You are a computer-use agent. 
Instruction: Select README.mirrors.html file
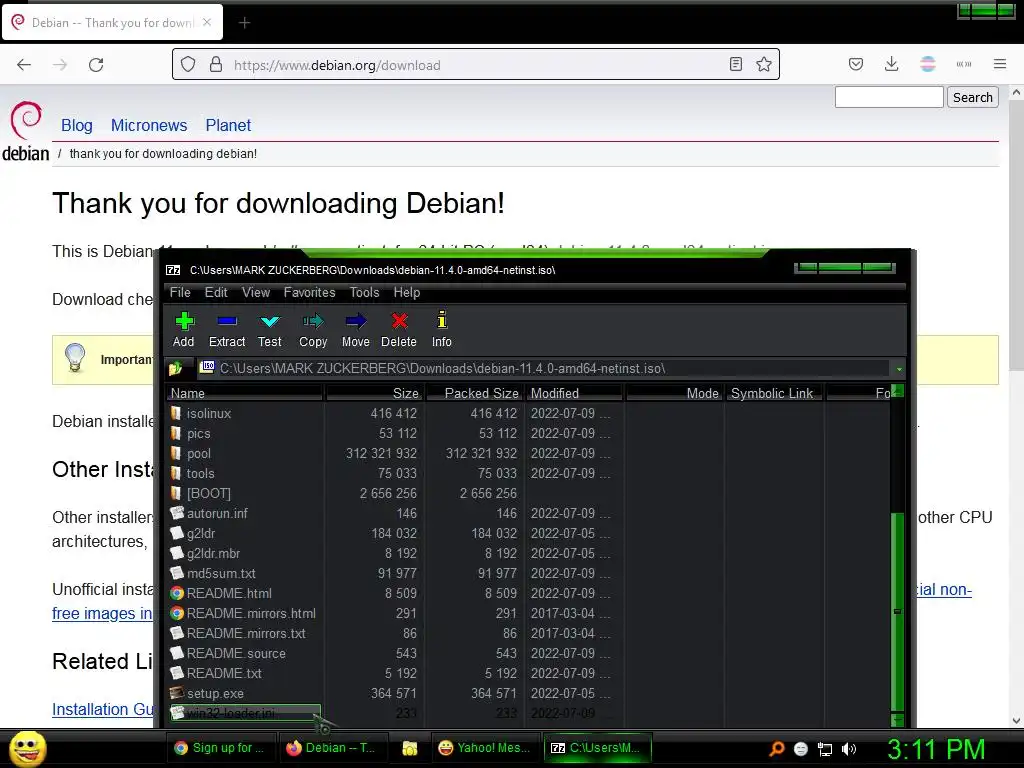click(251, 613)
